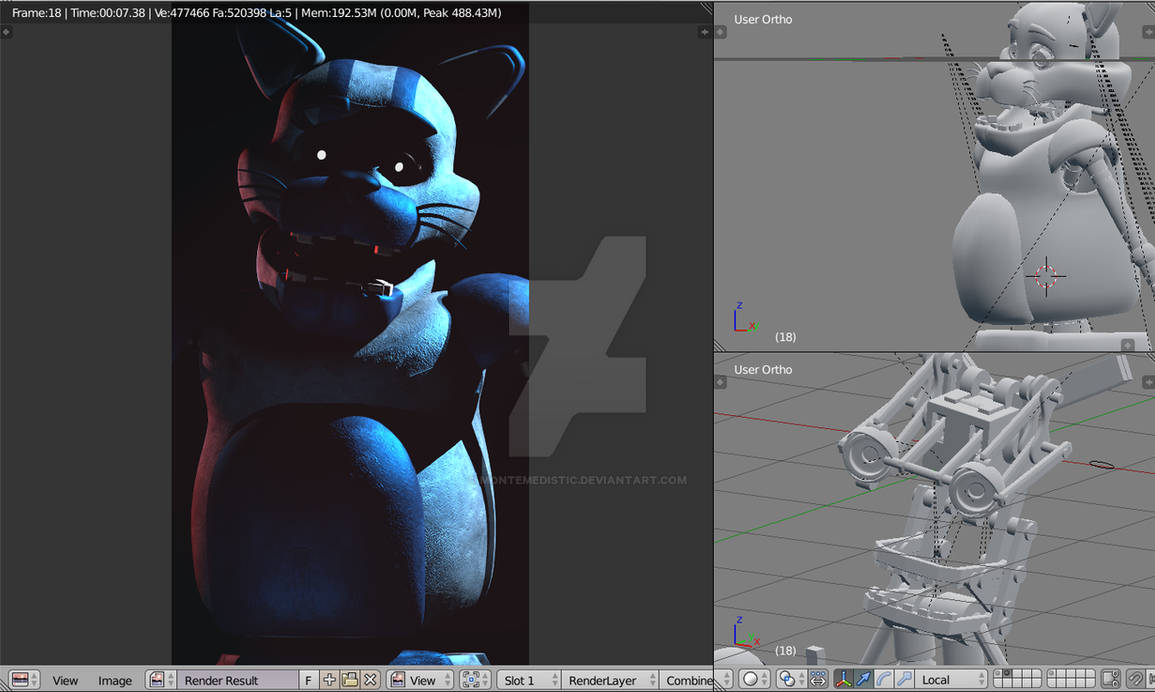The height and width of the screenshot is (692, 1155).
Task: Select a layer in second layer grid
Action: [1071, 679]
